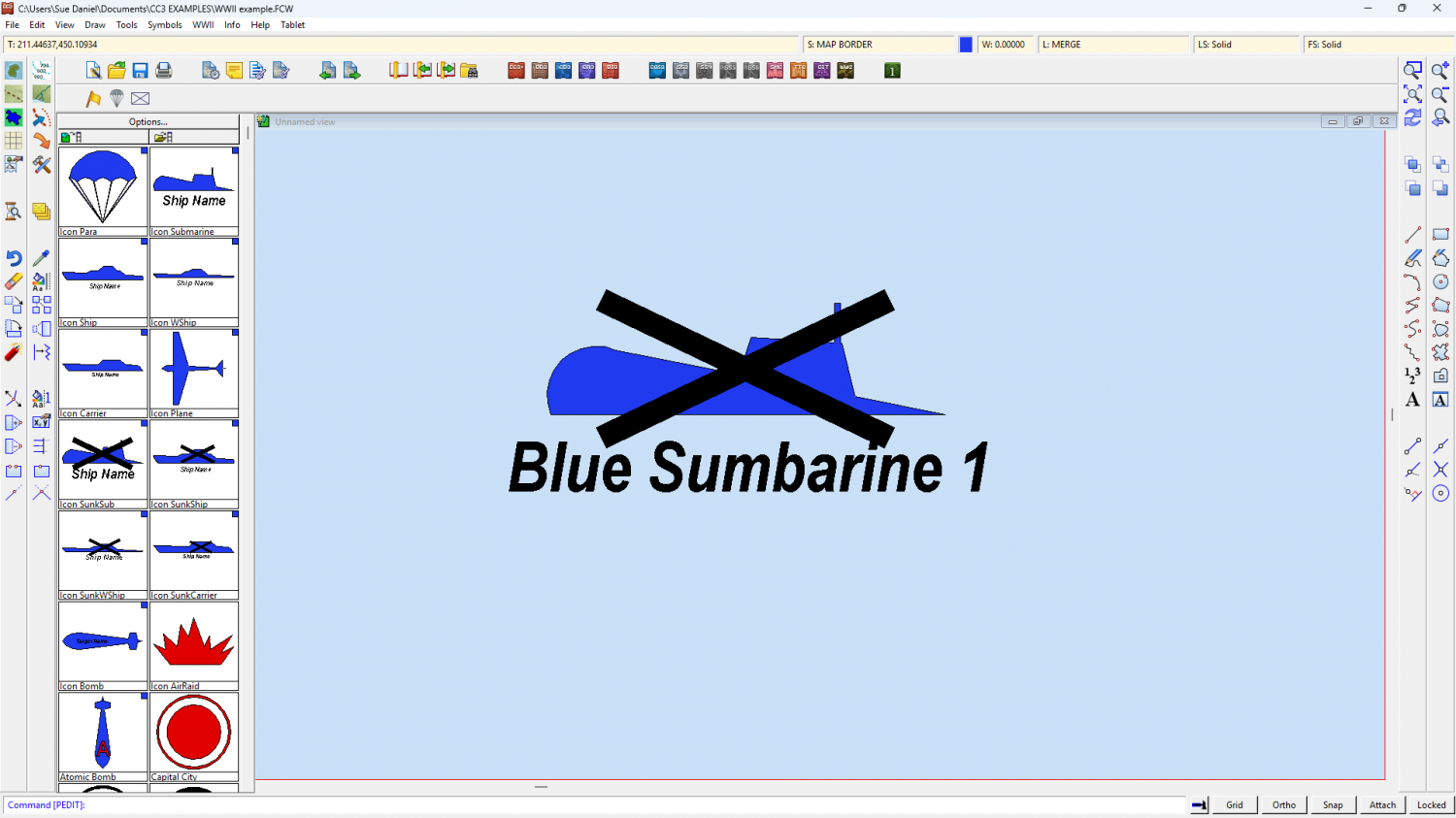Screen dimensions: 1456x818
Task: Click the Undo arrow icon
Action: click(14, 258)
